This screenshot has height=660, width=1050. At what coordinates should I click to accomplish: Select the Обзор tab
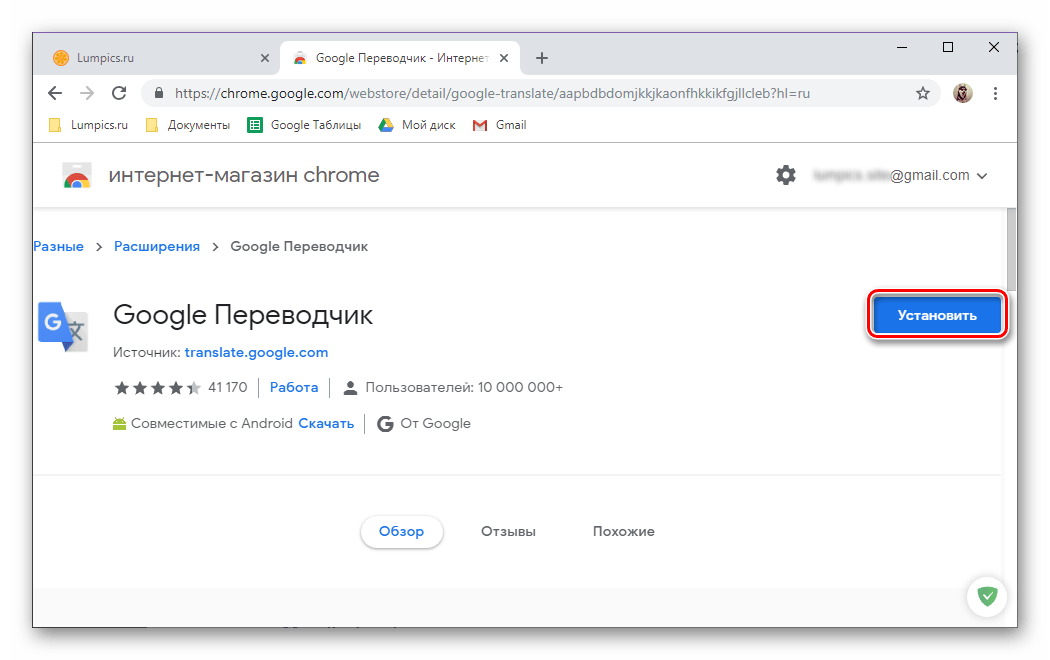(402, 531)
